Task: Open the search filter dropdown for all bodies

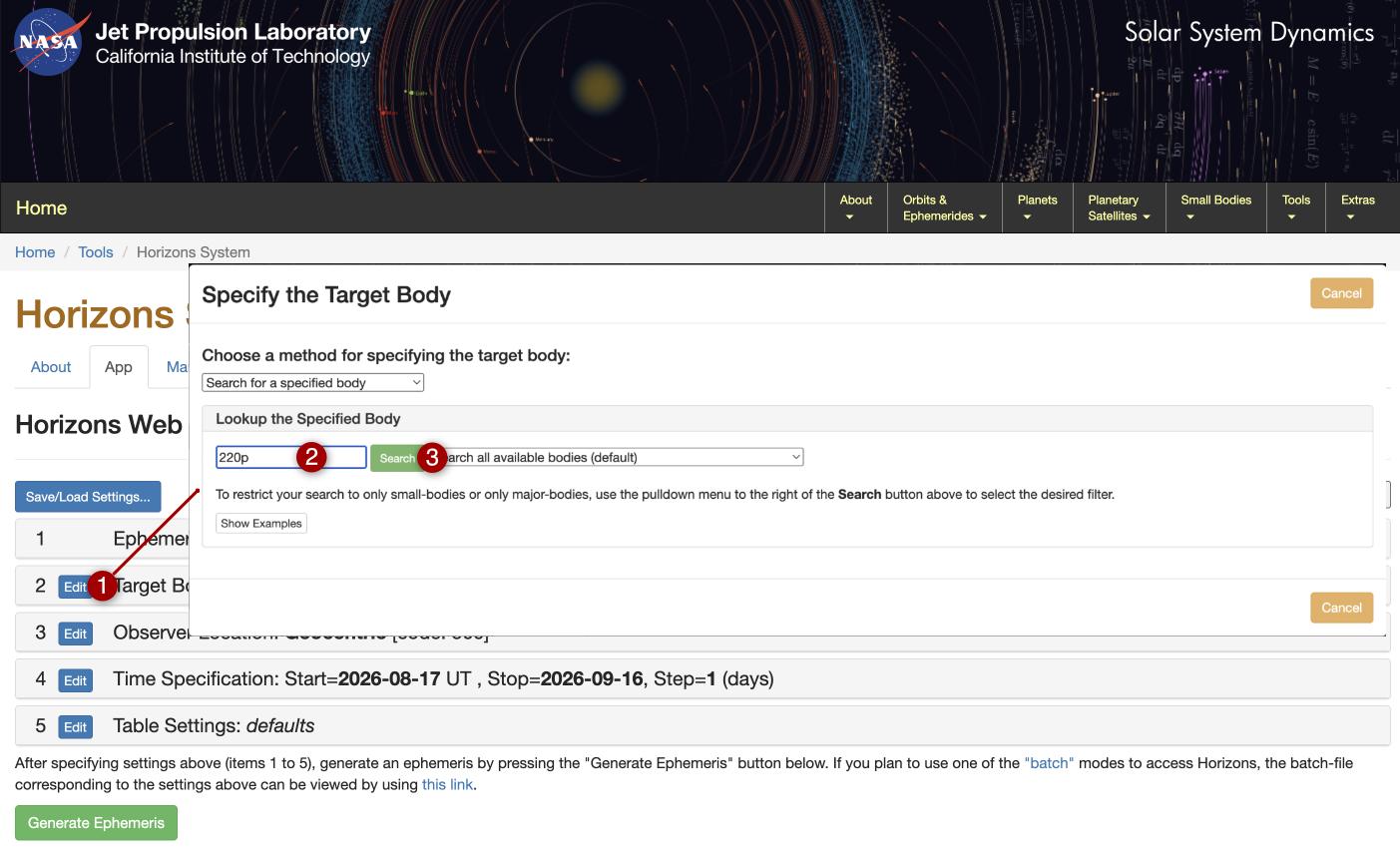Action: (615, 457)
